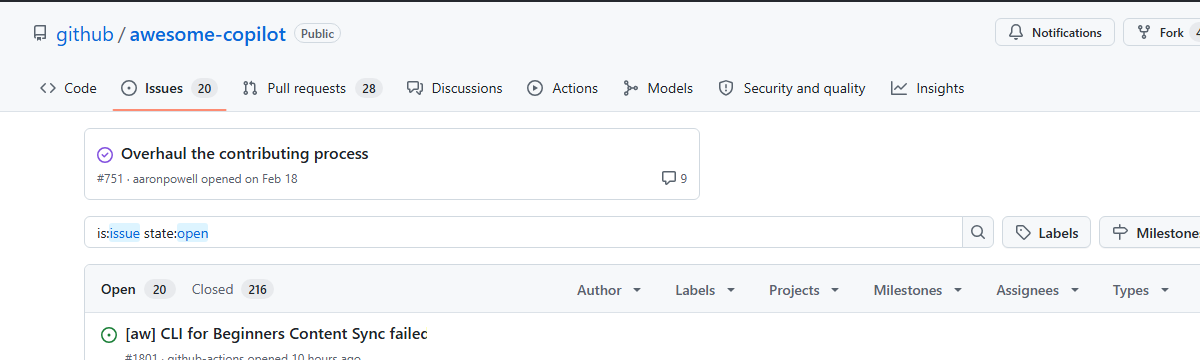Show Open issues filter
1200x360 pixels.
(x=138, y=290)
